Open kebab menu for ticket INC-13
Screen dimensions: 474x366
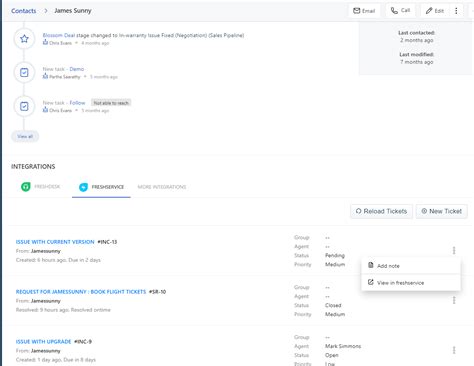(x=454, y=250)
